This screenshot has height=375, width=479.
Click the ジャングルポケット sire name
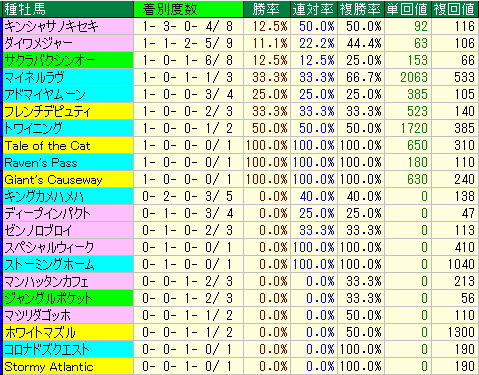coord(48,298)
